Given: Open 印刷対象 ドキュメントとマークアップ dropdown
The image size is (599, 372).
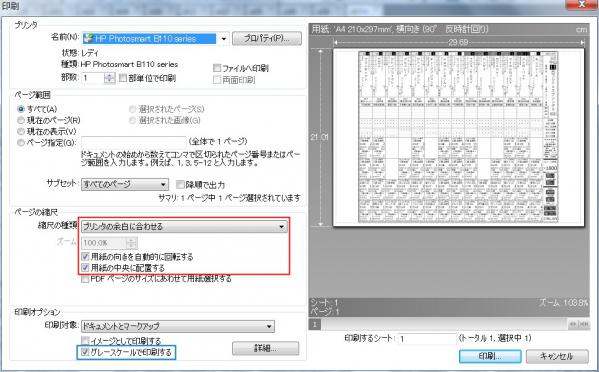Looking at the screenshot, I should [178, 326].
